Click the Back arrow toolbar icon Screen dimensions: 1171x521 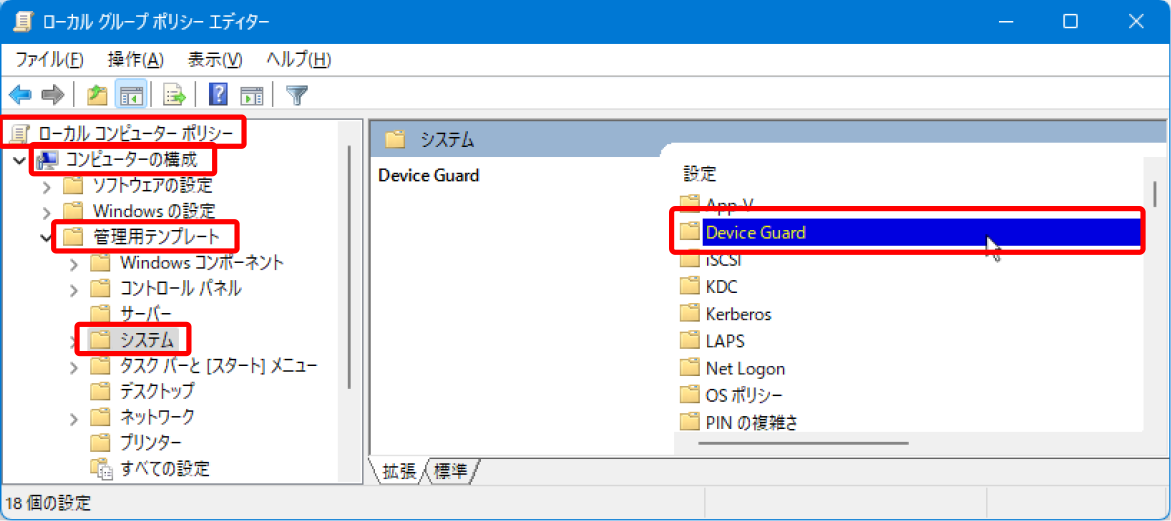click(20, 95)
